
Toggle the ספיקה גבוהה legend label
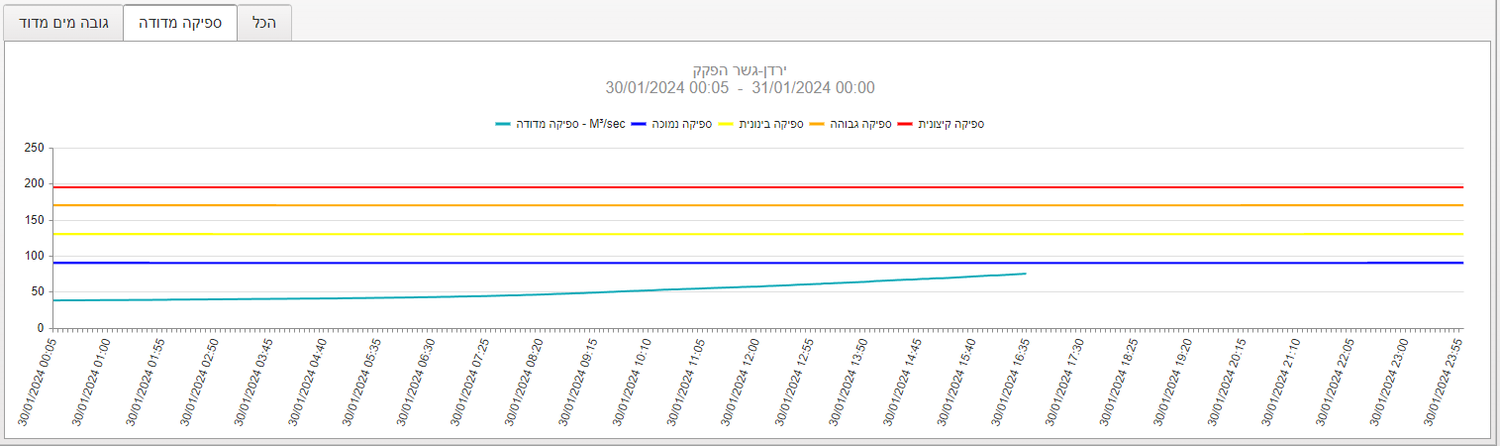click(x=863, y=124)
